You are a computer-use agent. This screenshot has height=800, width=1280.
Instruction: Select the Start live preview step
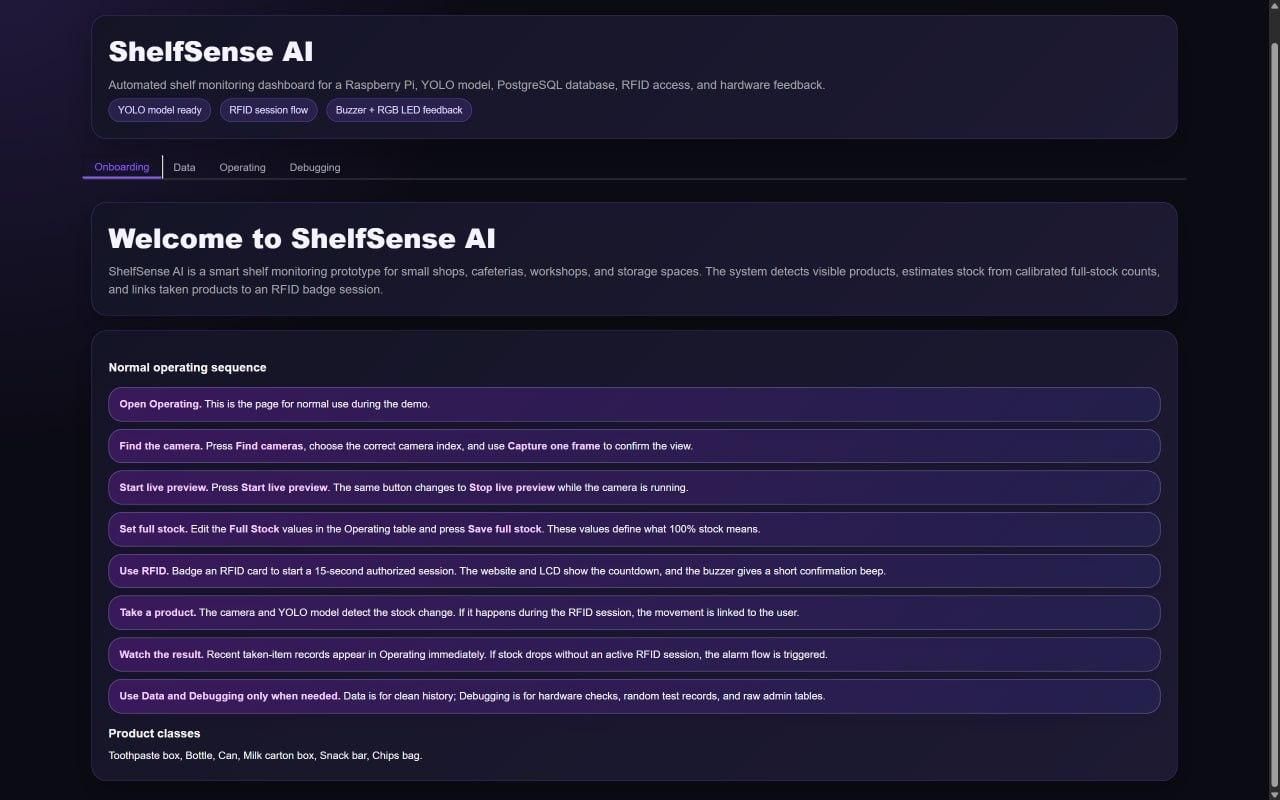coord(634,488)
